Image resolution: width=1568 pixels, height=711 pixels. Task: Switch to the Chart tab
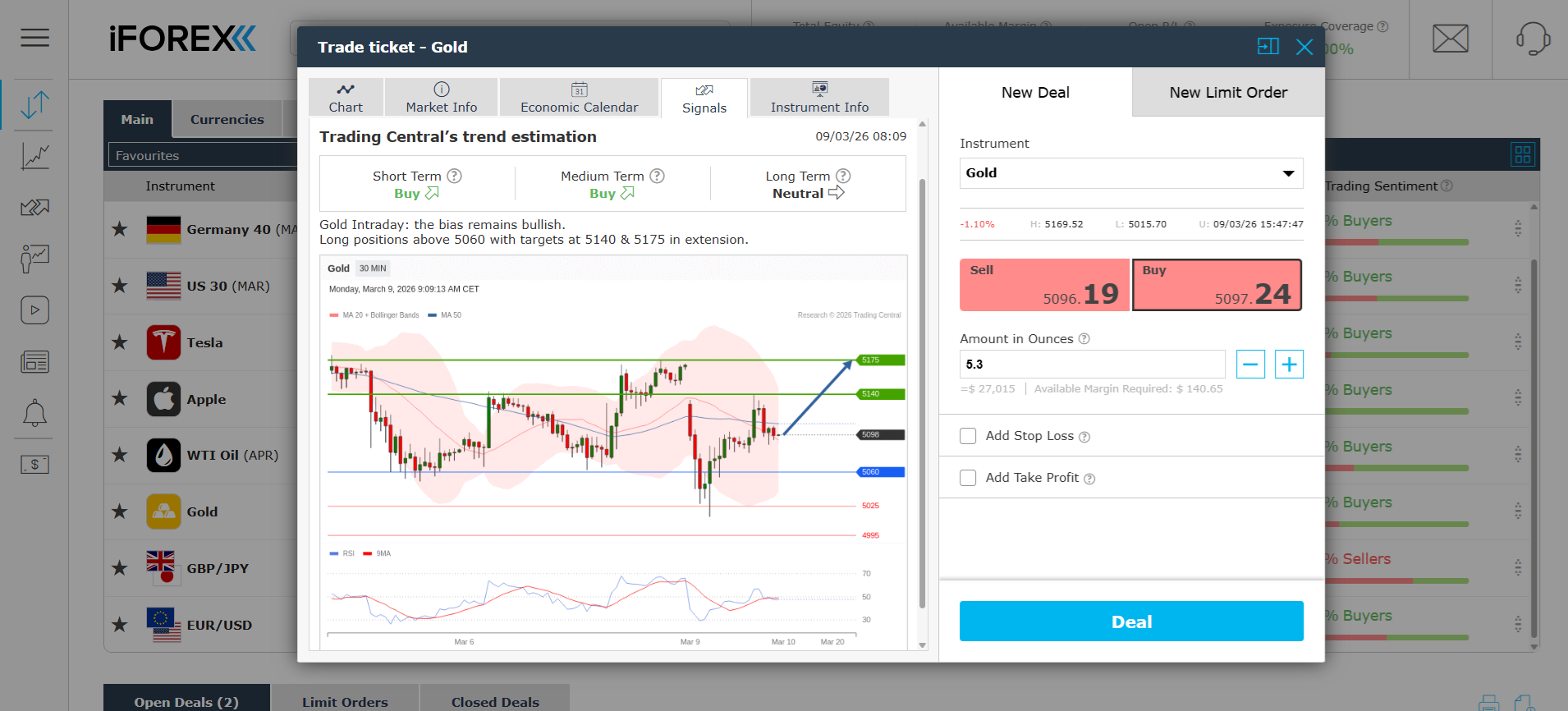[346, 98]
